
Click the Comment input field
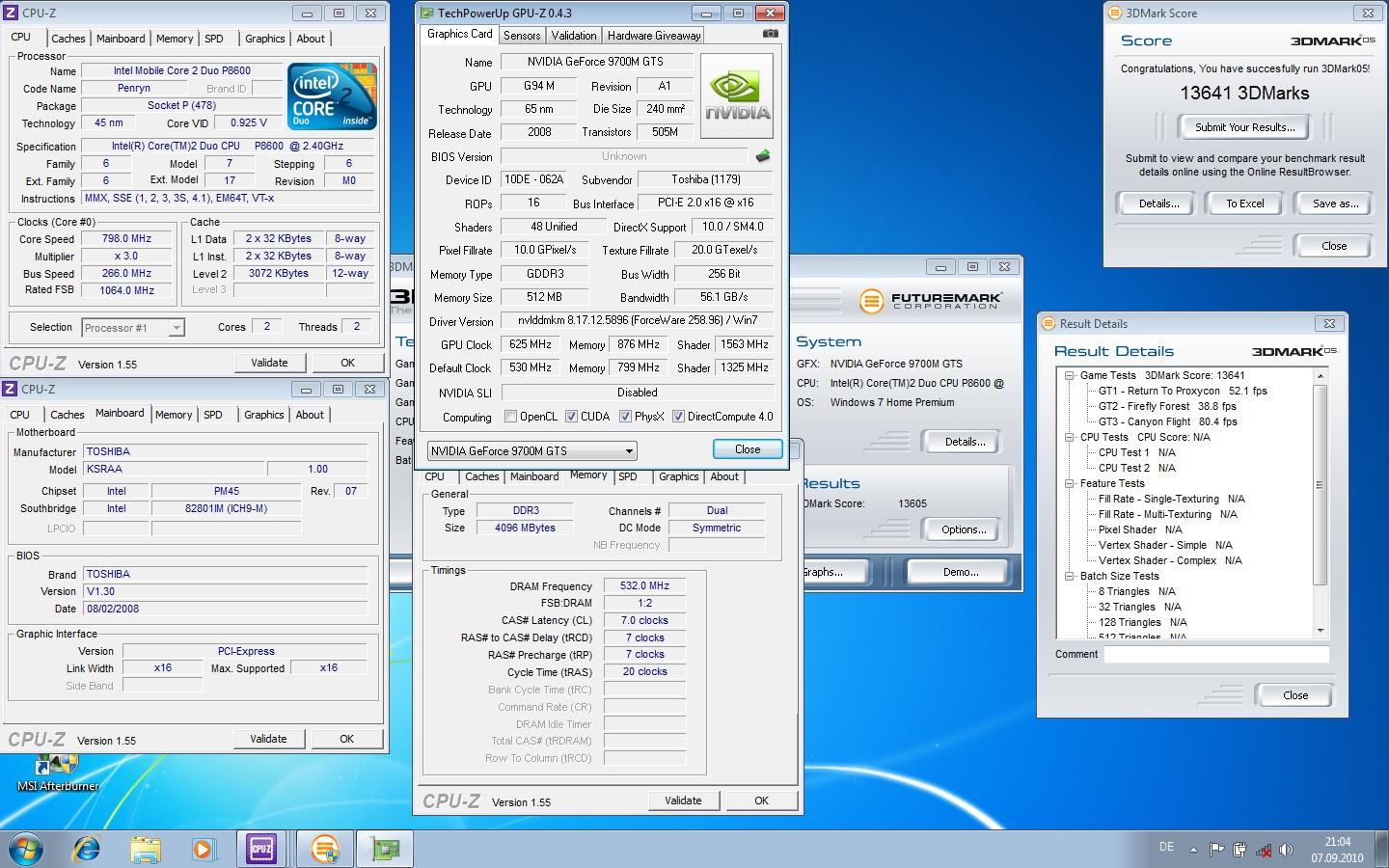(1216, 654)
